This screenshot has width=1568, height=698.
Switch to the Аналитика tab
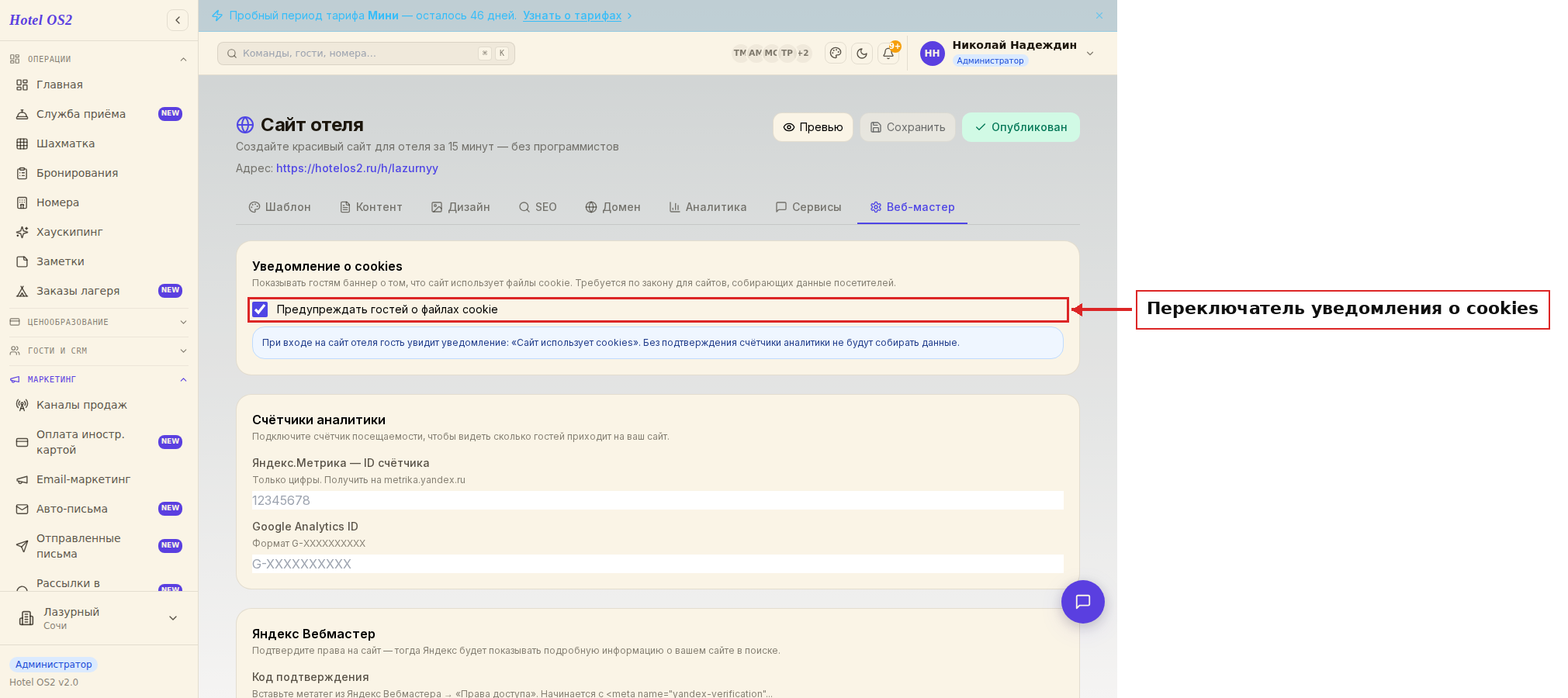[708, 207]
